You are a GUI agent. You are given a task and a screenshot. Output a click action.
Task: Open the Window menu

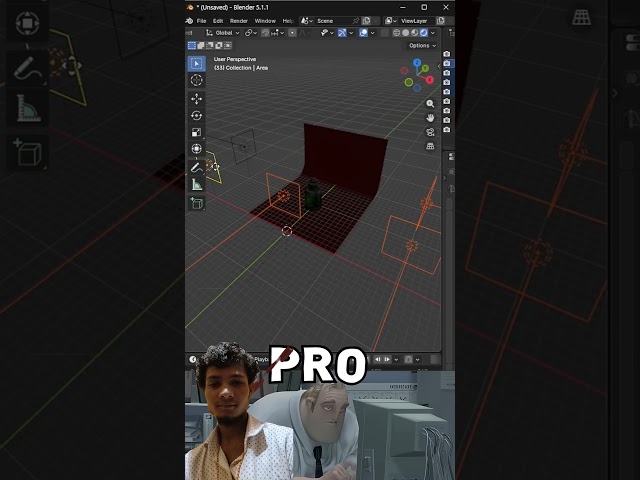265,21
